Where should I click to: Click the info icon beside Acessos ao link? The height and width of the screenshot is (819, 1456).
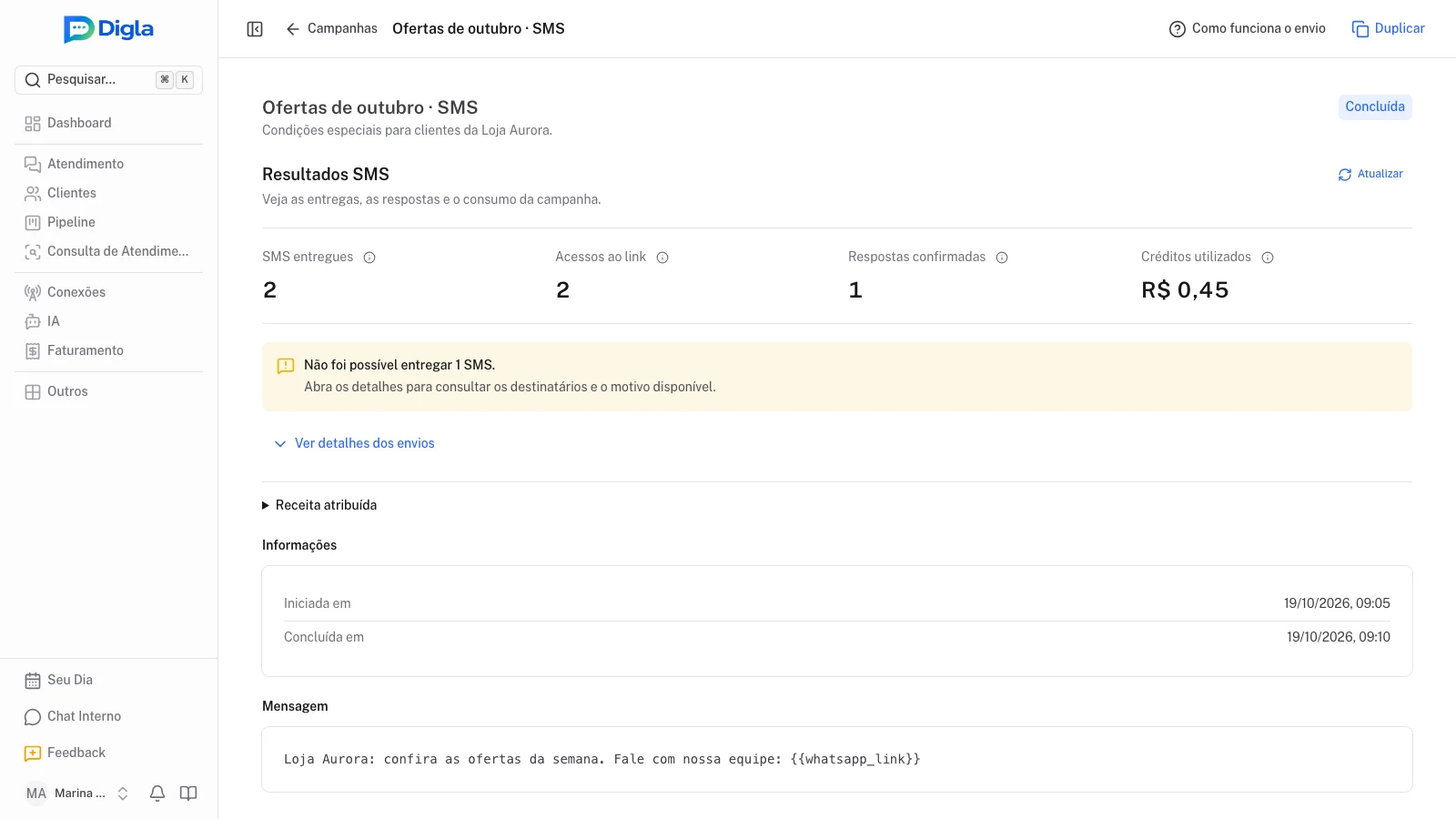(x=662, y=258)
